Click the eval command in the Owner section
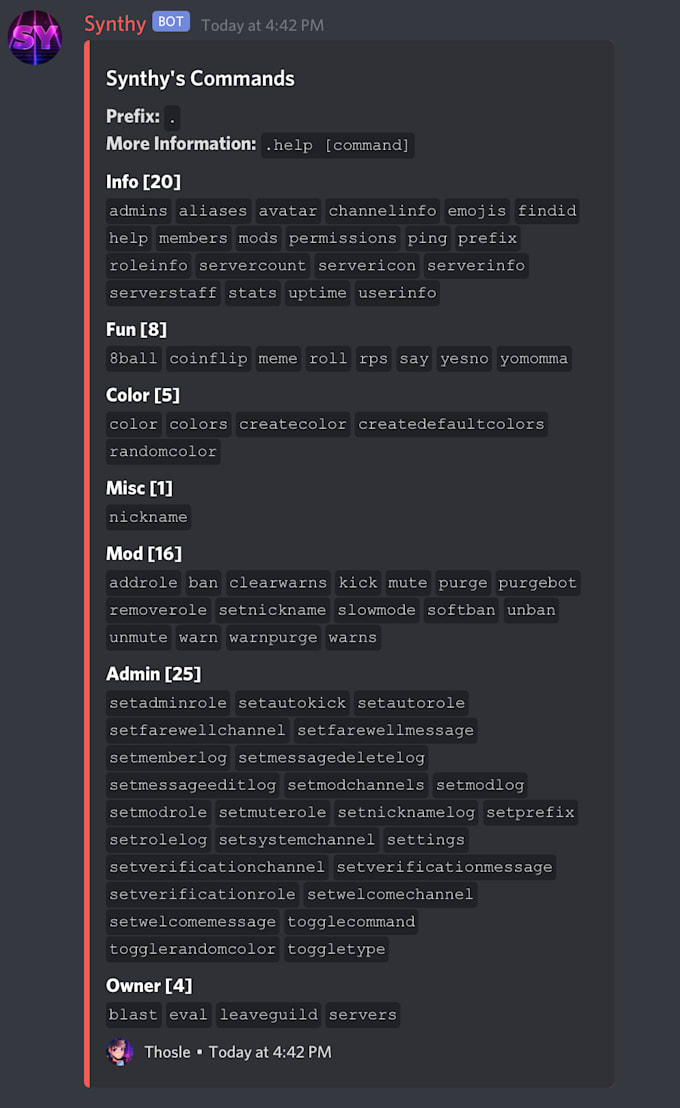The image size is (680, 1108). tap(188, 1014)
